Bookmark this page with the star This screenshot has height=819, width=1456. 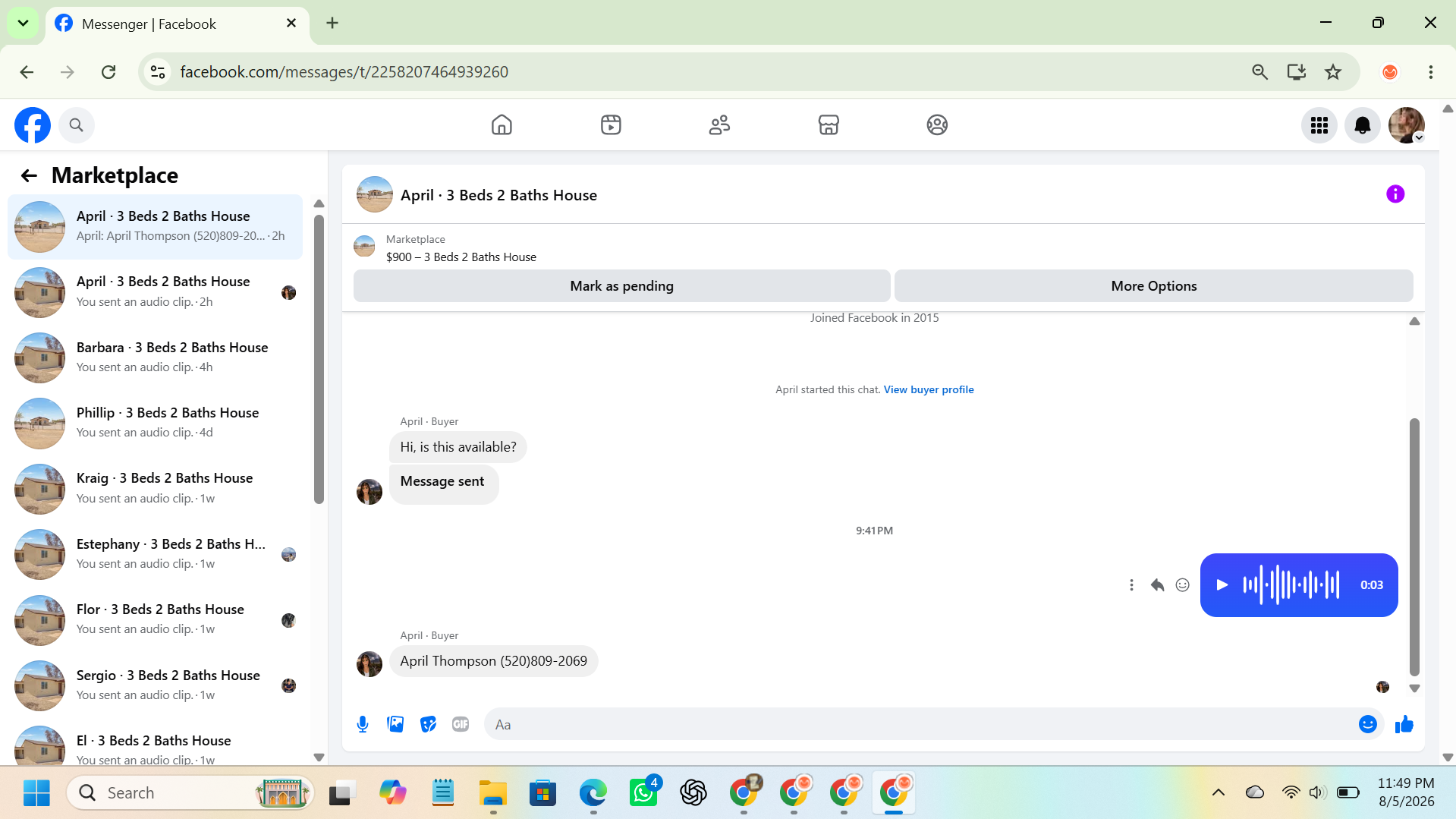pos(1333,72)
